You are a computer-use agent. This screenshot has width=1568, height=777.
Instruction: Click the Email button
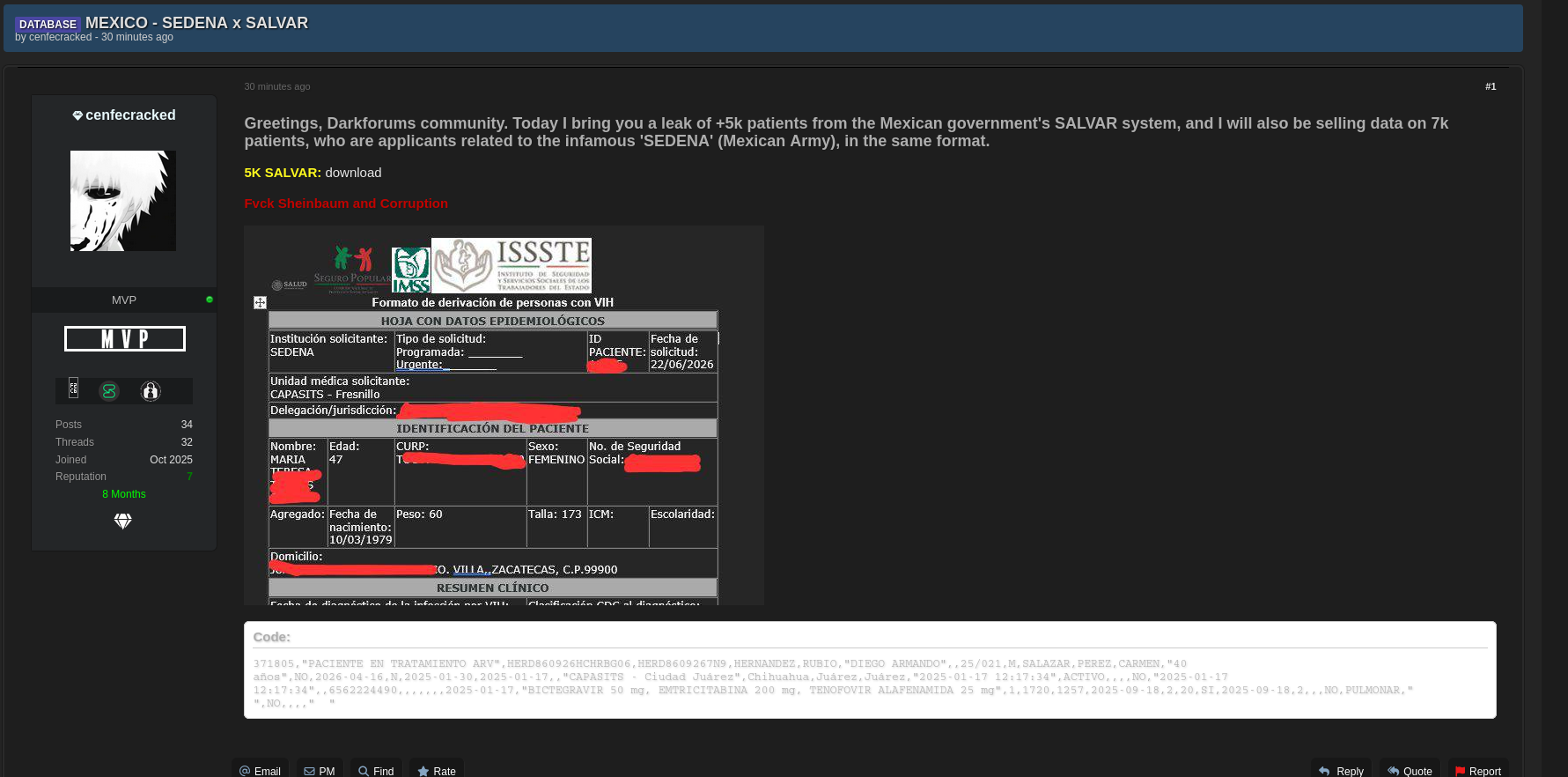tap(260, 771)
